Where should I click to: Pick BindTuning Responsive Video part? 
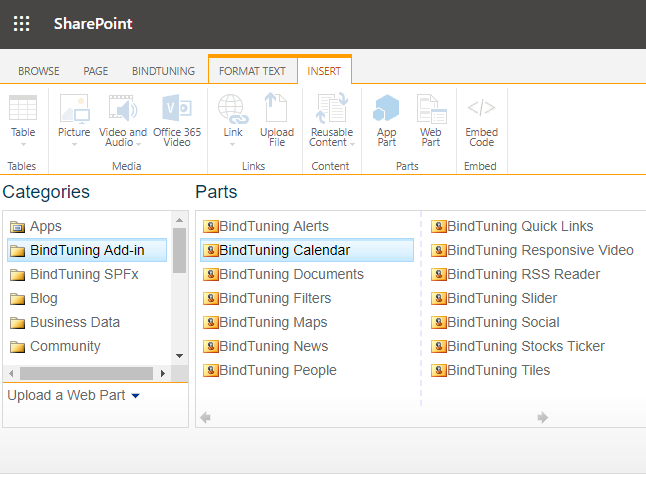coord(532,250)
